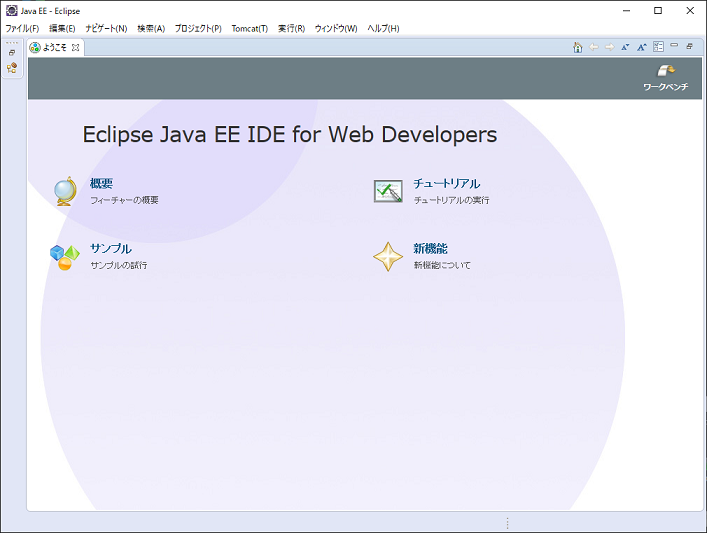
Task: Open the サンプル link
Action: click(x=111, y=248)
